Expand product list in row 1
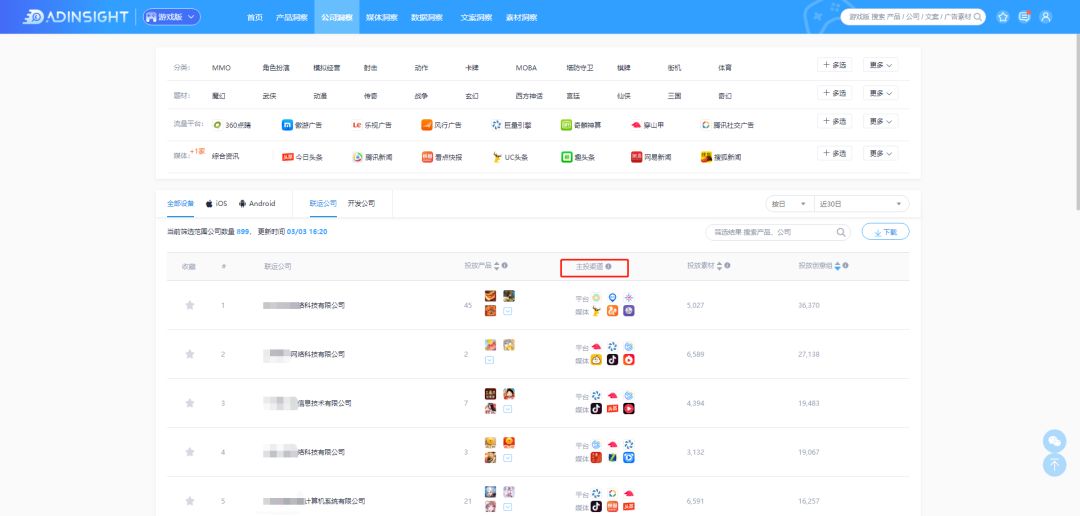 (x=508, y=311)
